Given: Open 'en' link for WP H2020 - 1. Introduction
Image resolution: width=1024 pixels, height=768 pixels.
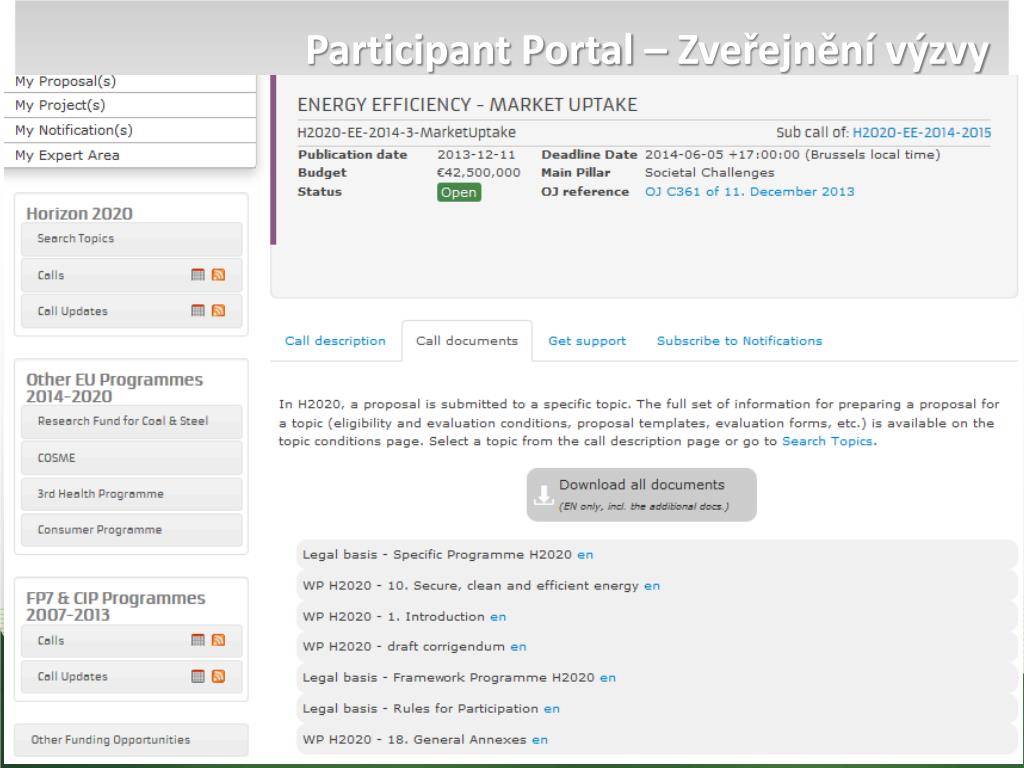Looking at the screenshot, I should point(498,616).
